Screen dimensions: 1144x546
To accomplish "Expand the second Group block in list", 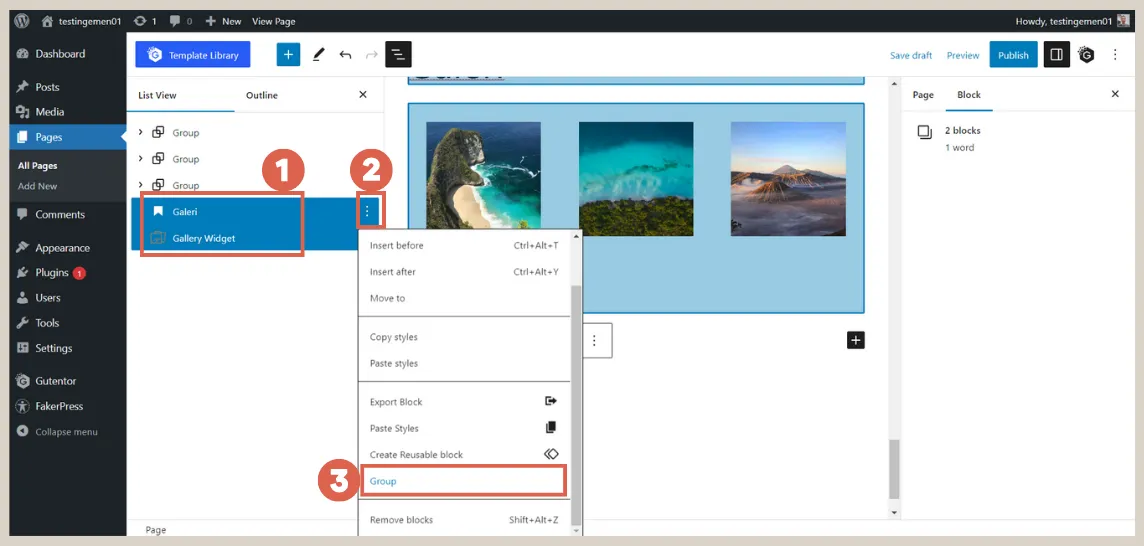I will (x=141, y=159).
